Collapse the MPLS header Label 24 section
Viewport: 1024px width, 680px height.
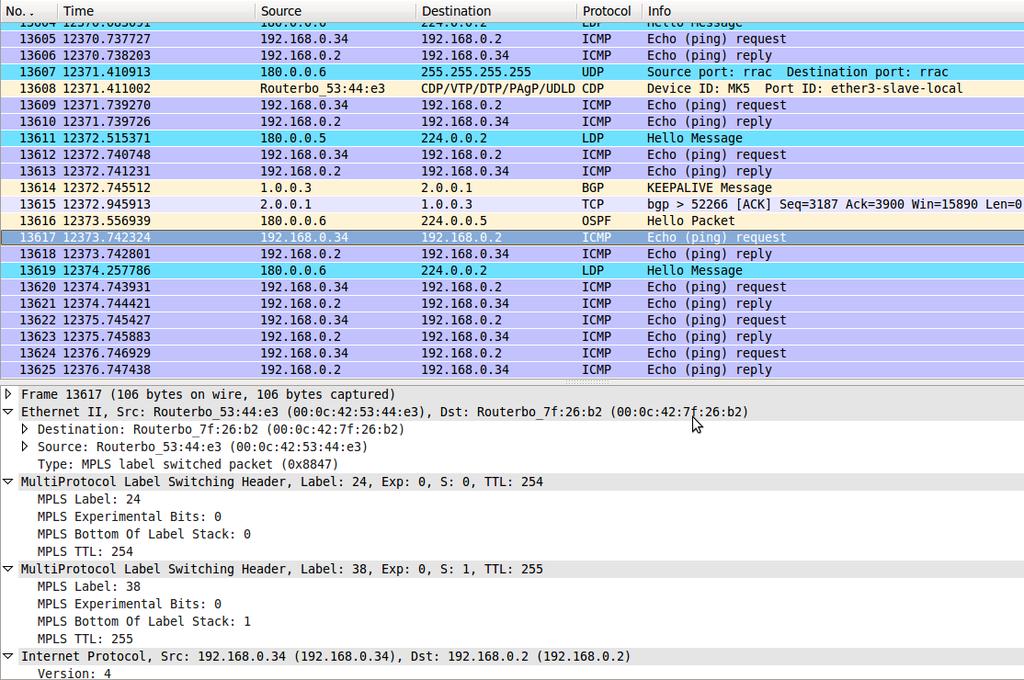(x=8, y=481)
